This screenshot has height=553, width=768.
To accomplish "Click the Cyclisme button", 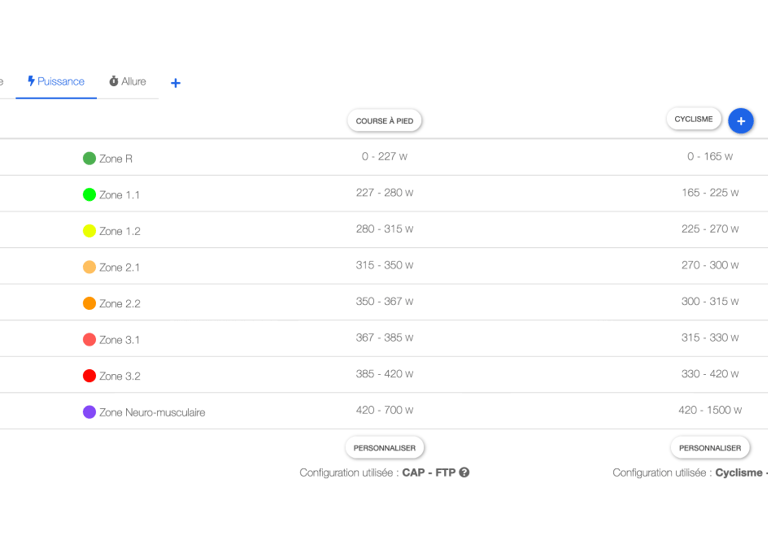I will tap(694, 119).
